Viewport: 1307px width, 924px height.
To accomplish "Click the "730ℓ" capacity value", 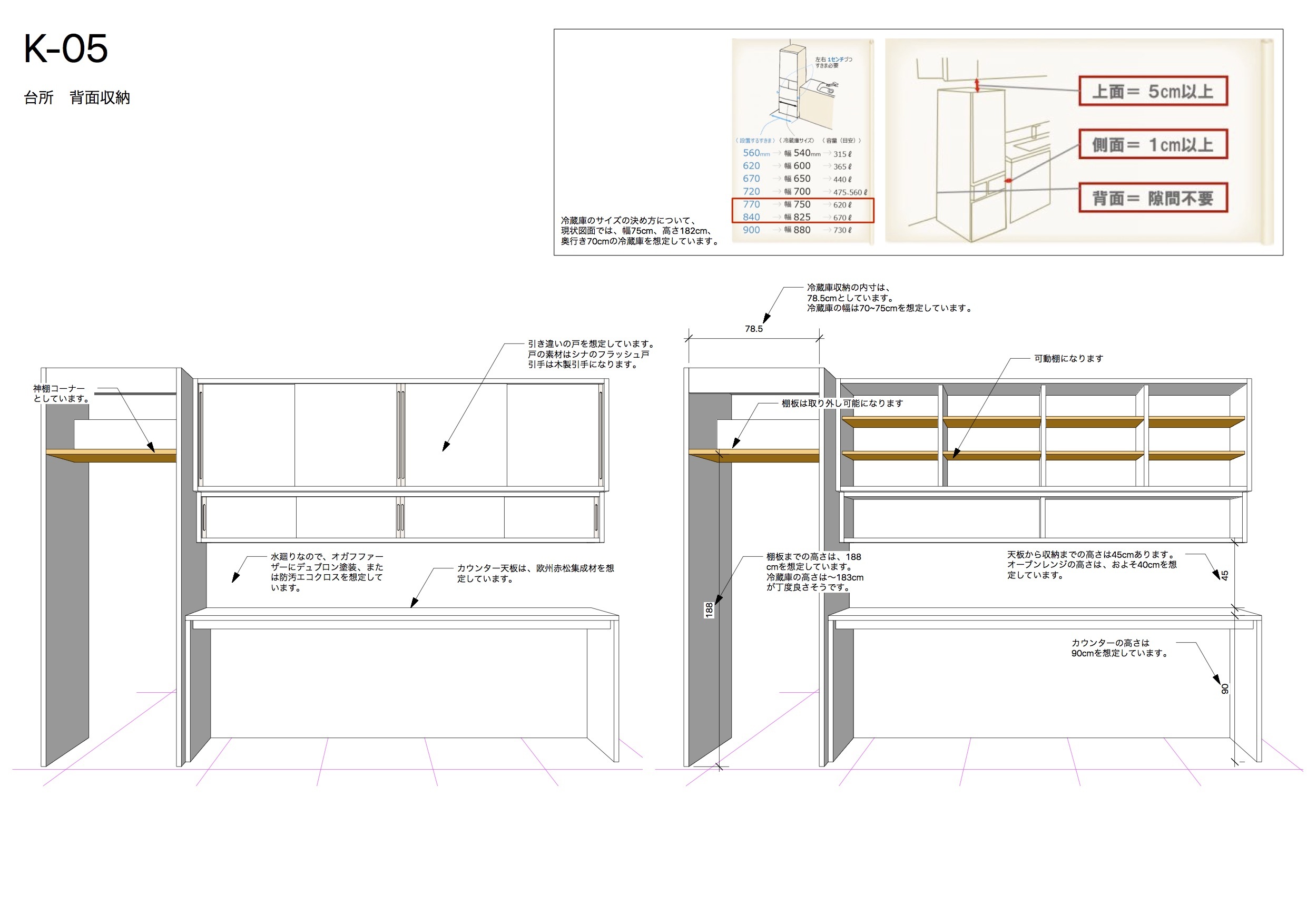I will pos(842,231).
